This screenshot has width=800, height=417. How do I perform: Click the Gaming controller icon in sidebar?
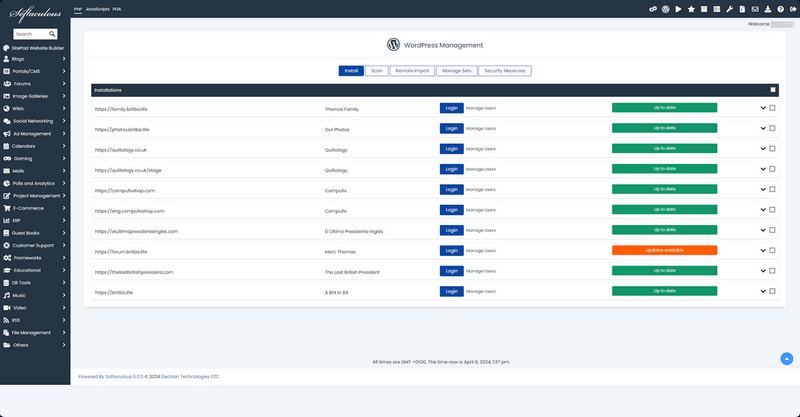[x=7, y=159]
